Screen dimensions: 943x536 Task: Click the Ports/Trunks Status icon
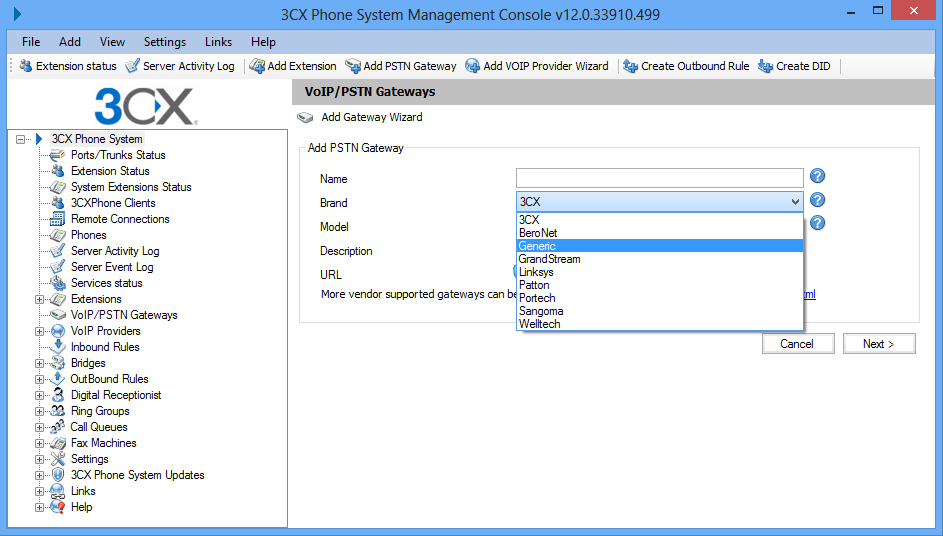coord(58,155)
